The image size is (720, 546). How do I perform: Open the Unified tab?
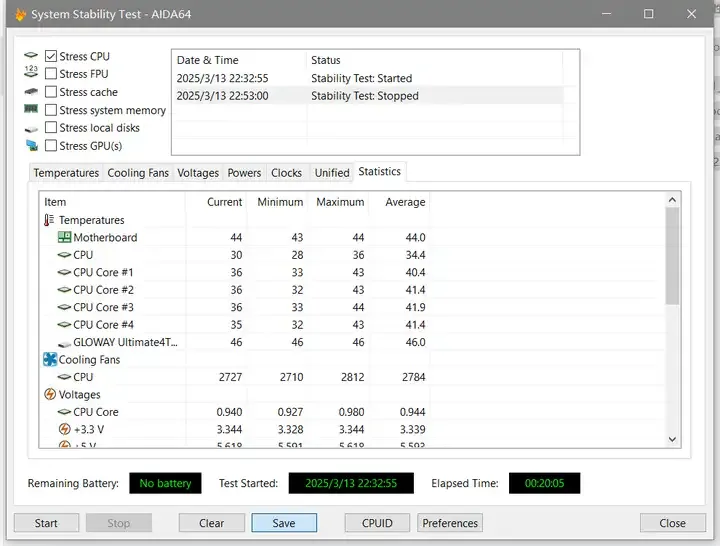[x=332, y=173]
